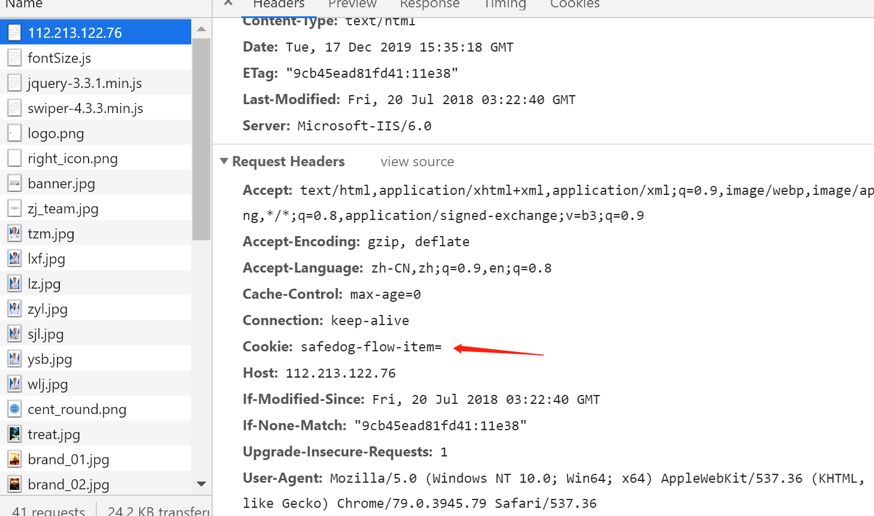Select the logo.png request
This screenshot has width=874, height=516.
[95, 133]
